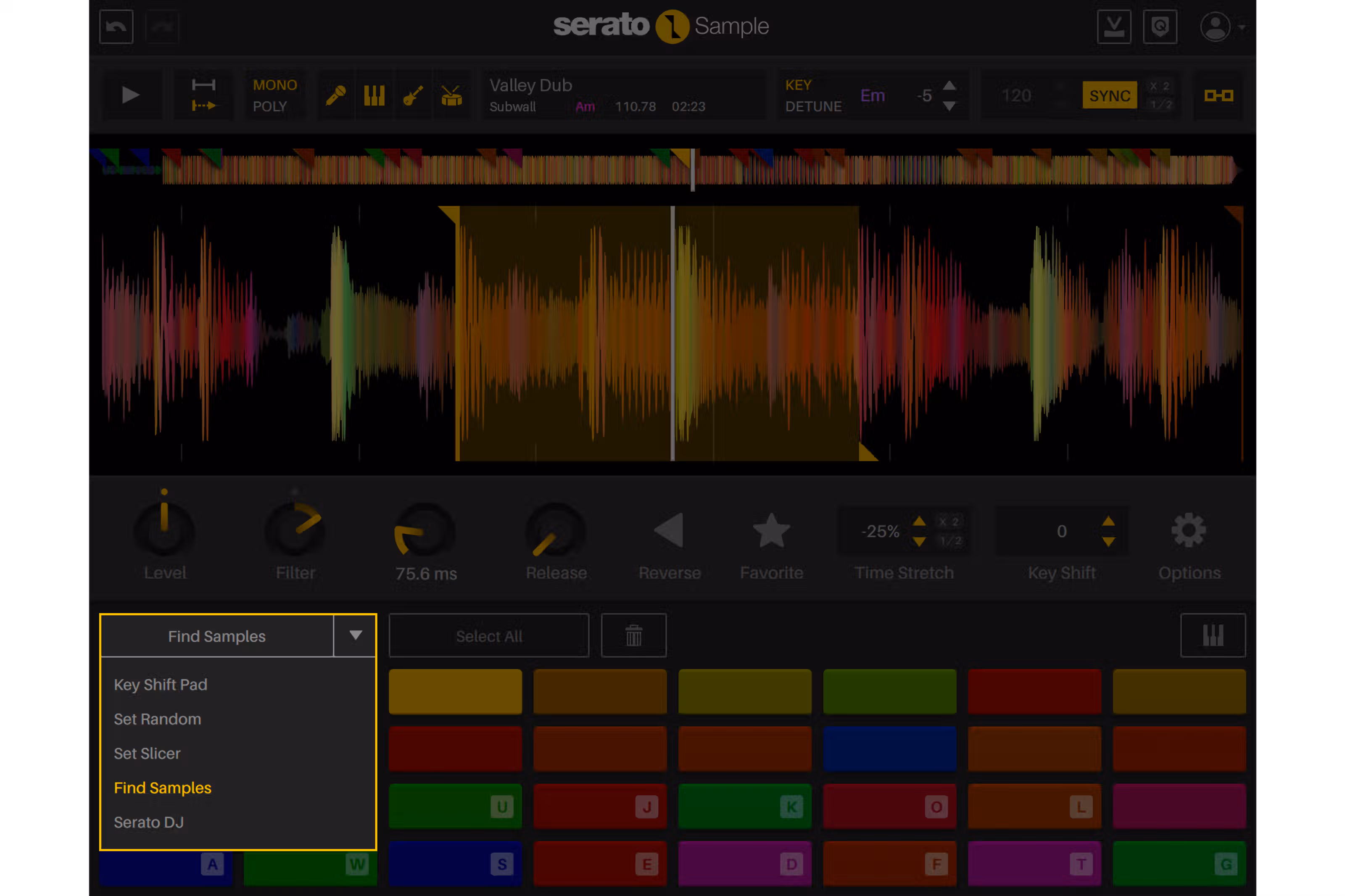
Task: Trigger the green pad labeled U
Action: [455, 806]
